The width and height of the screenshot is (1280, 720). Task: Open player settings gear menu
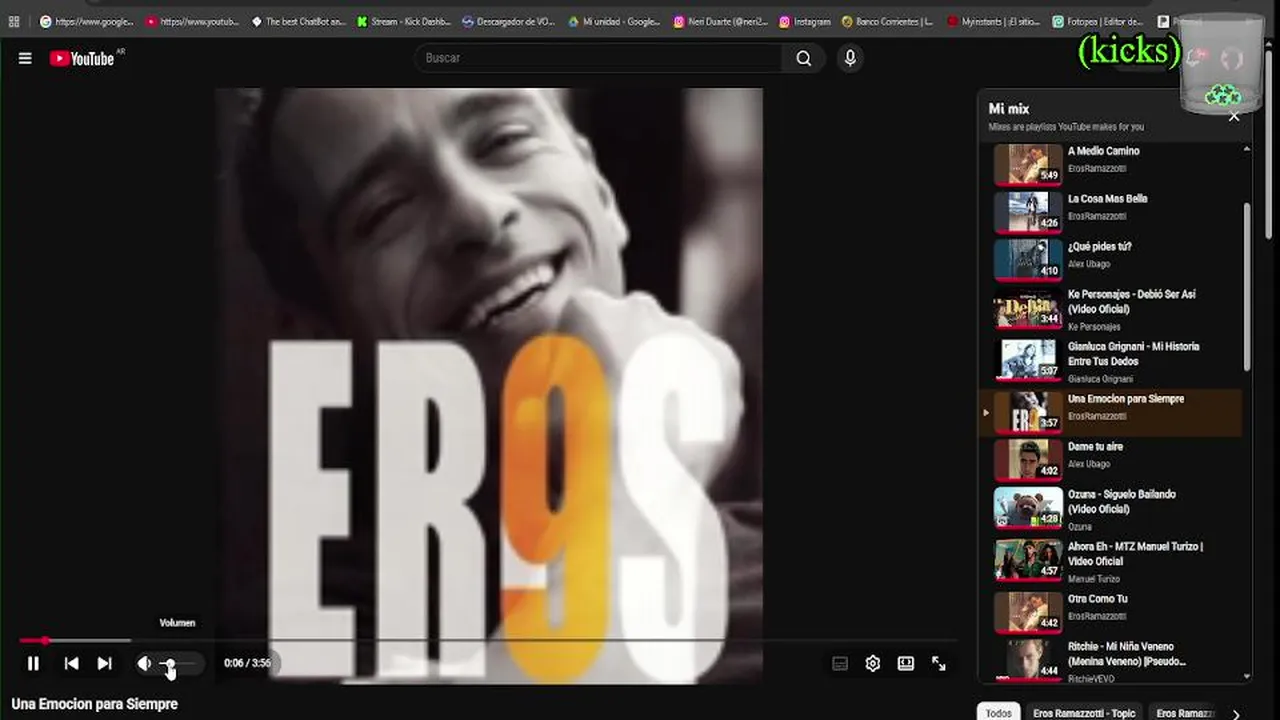click(873, 663)
